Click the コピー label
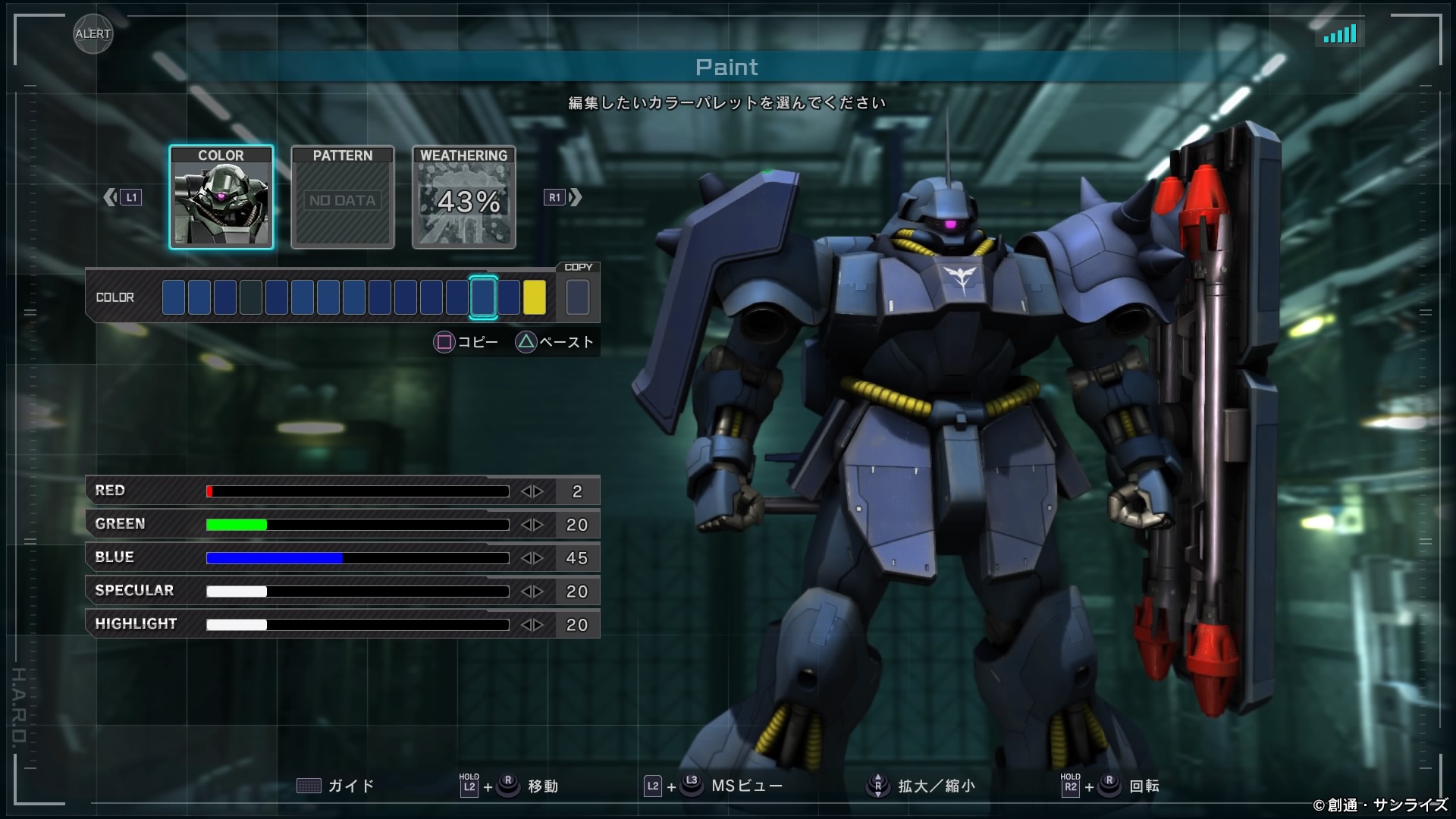The image size is (1456, 819). (x=478, y=342)
